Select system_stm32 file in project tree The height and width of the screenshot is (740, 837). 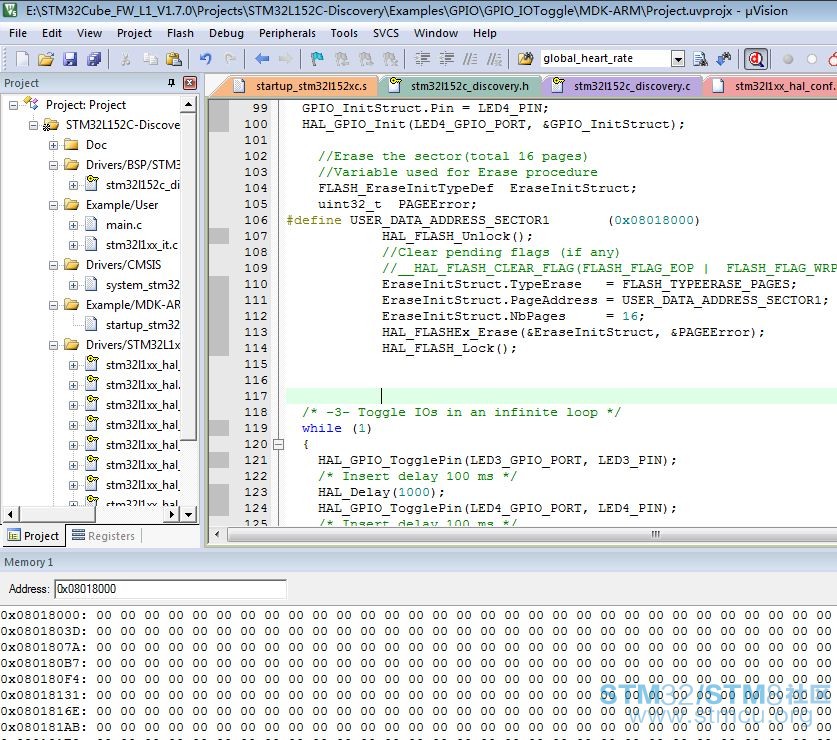(142, 286)
